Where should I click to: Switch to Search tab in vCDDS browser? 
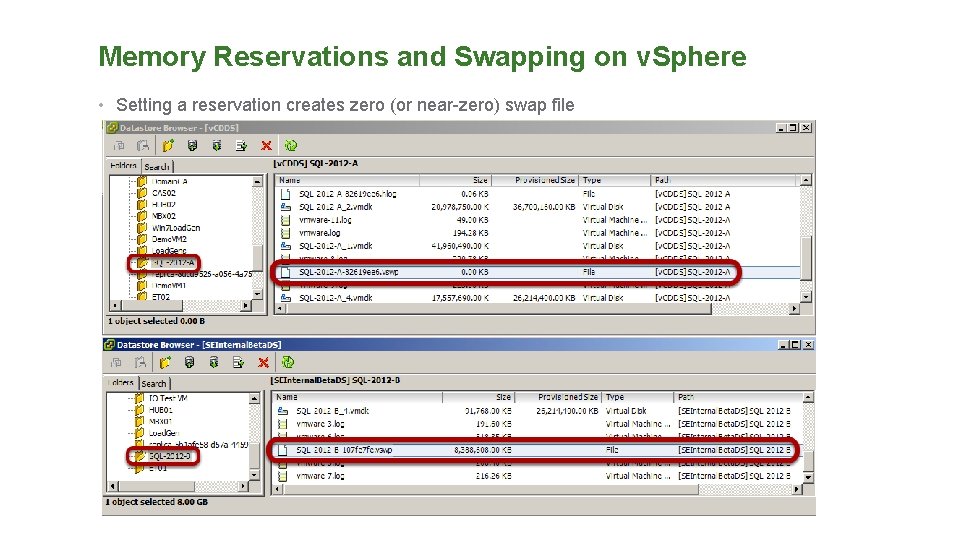[x=157, y=167]
